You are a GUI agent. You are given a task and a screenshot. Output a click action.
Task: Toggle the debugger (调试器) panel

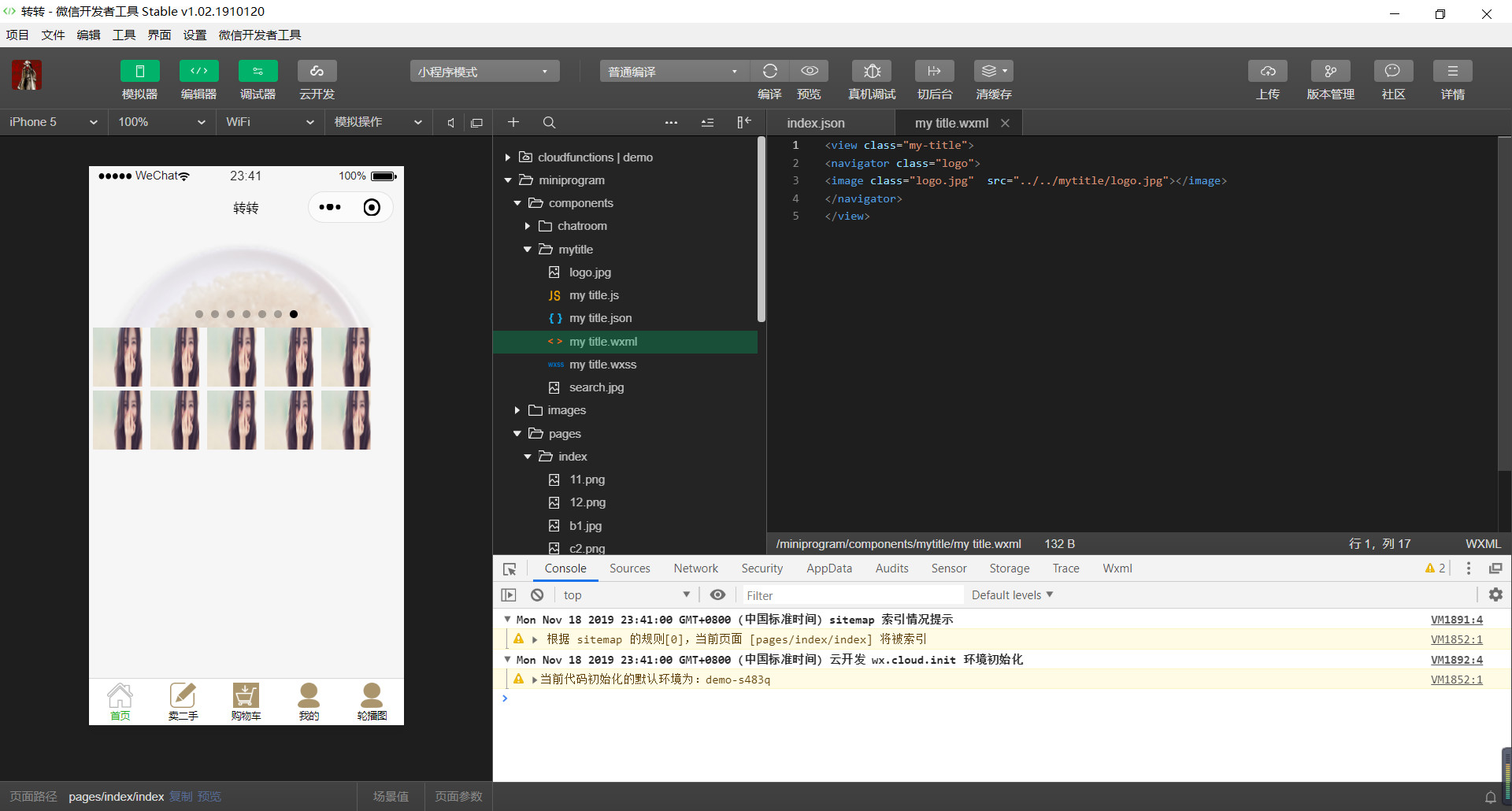click(x=258, y=72)
